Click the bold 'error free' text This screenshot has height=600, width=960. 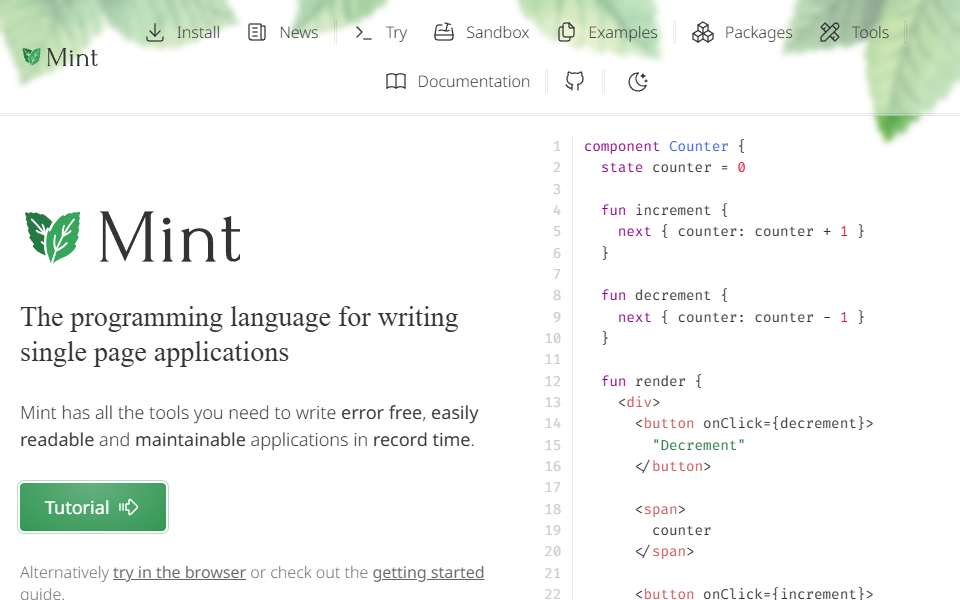381,413
